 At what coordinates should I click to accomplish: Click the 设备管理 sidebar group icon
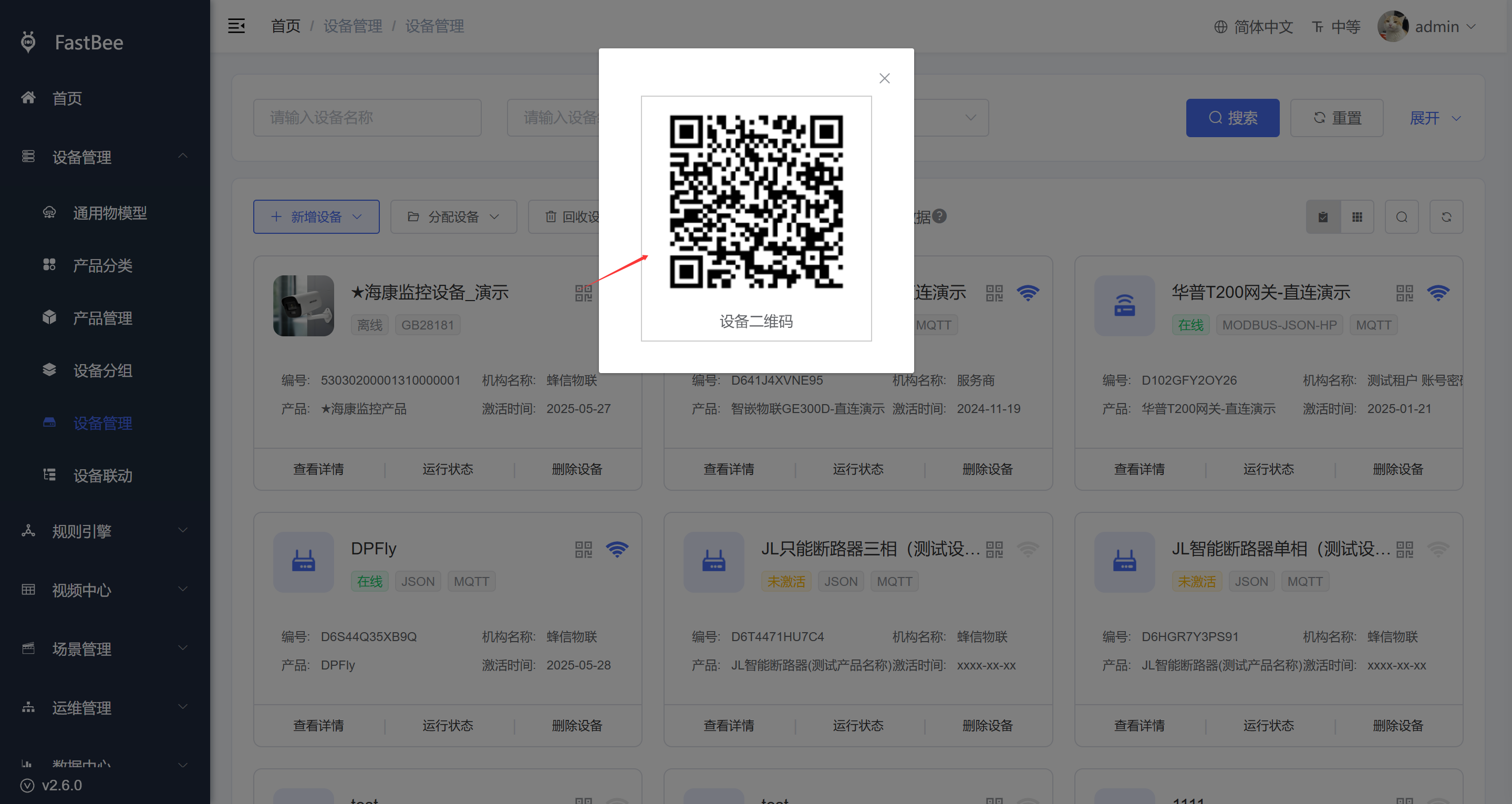tap(28, 156)
